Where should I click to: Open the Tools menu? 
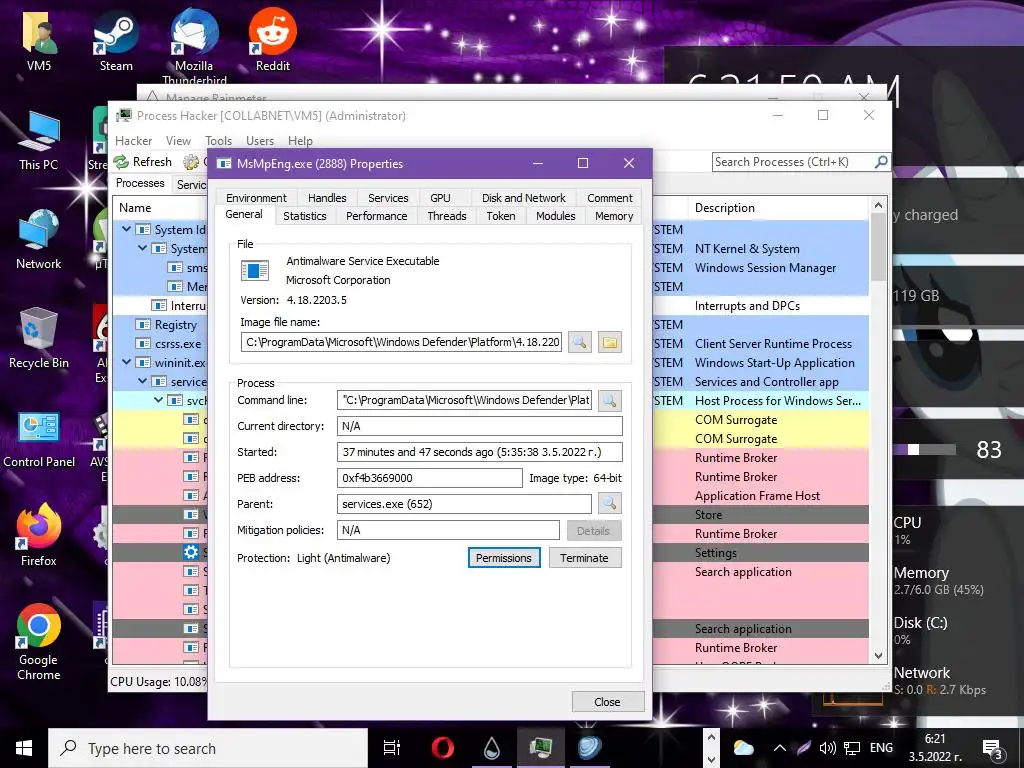click(218, 141)
